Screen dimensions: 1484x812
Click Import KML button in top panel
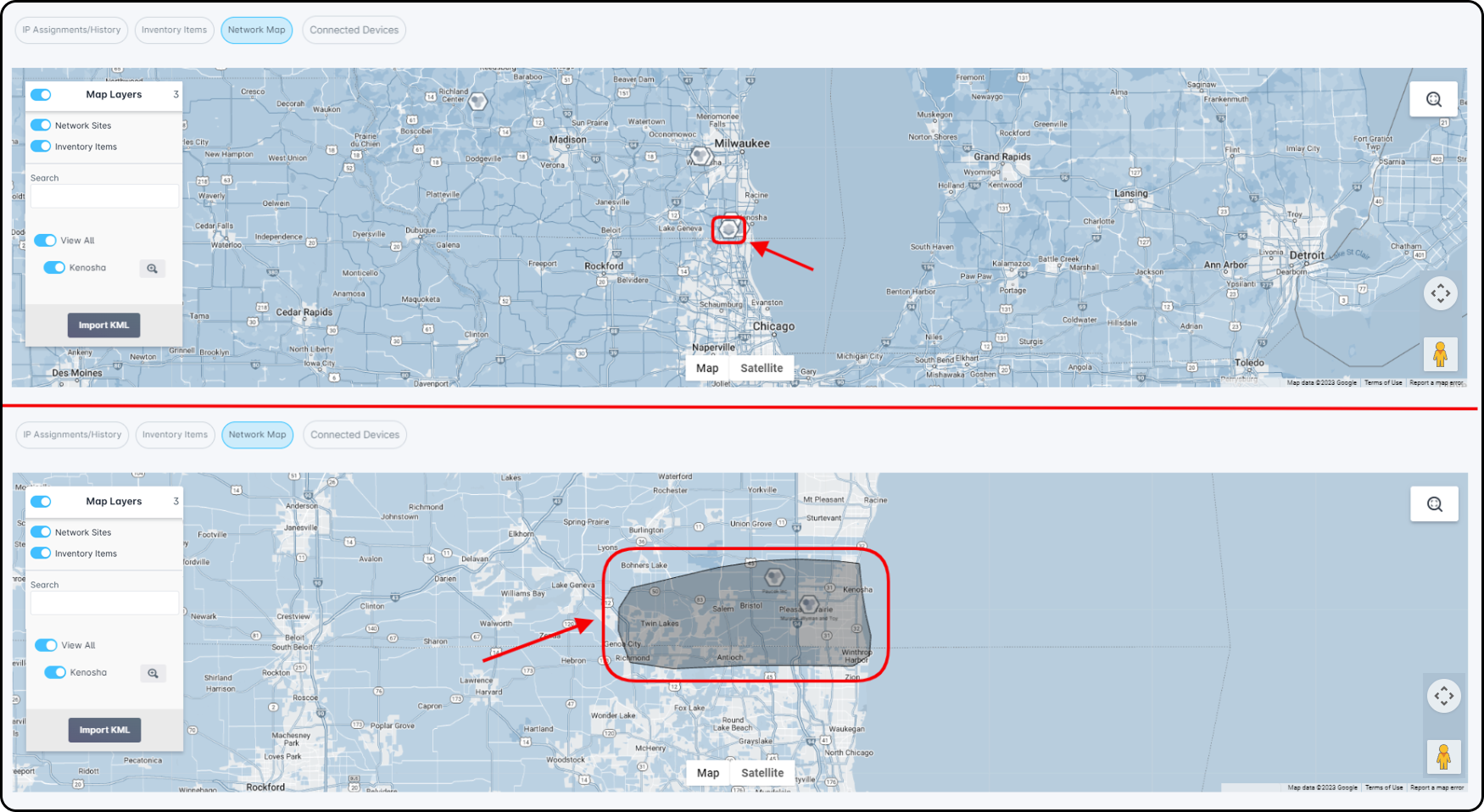tap(103, 325)
